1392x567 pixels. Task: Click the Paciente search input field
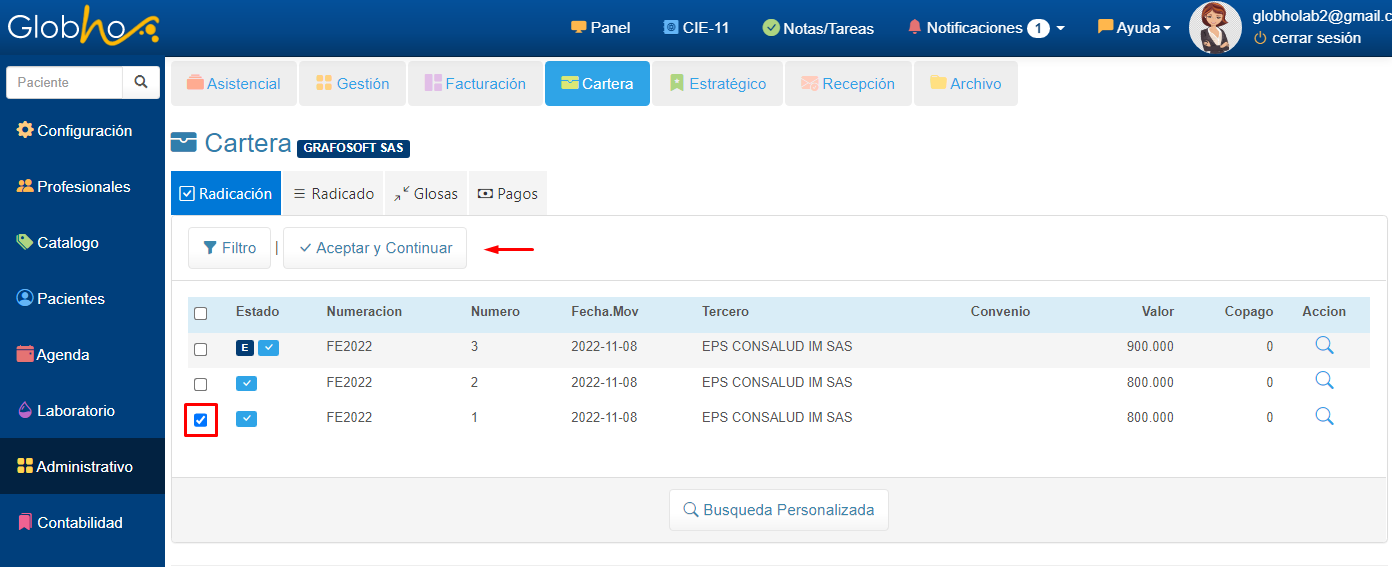(x=65, y=82)
